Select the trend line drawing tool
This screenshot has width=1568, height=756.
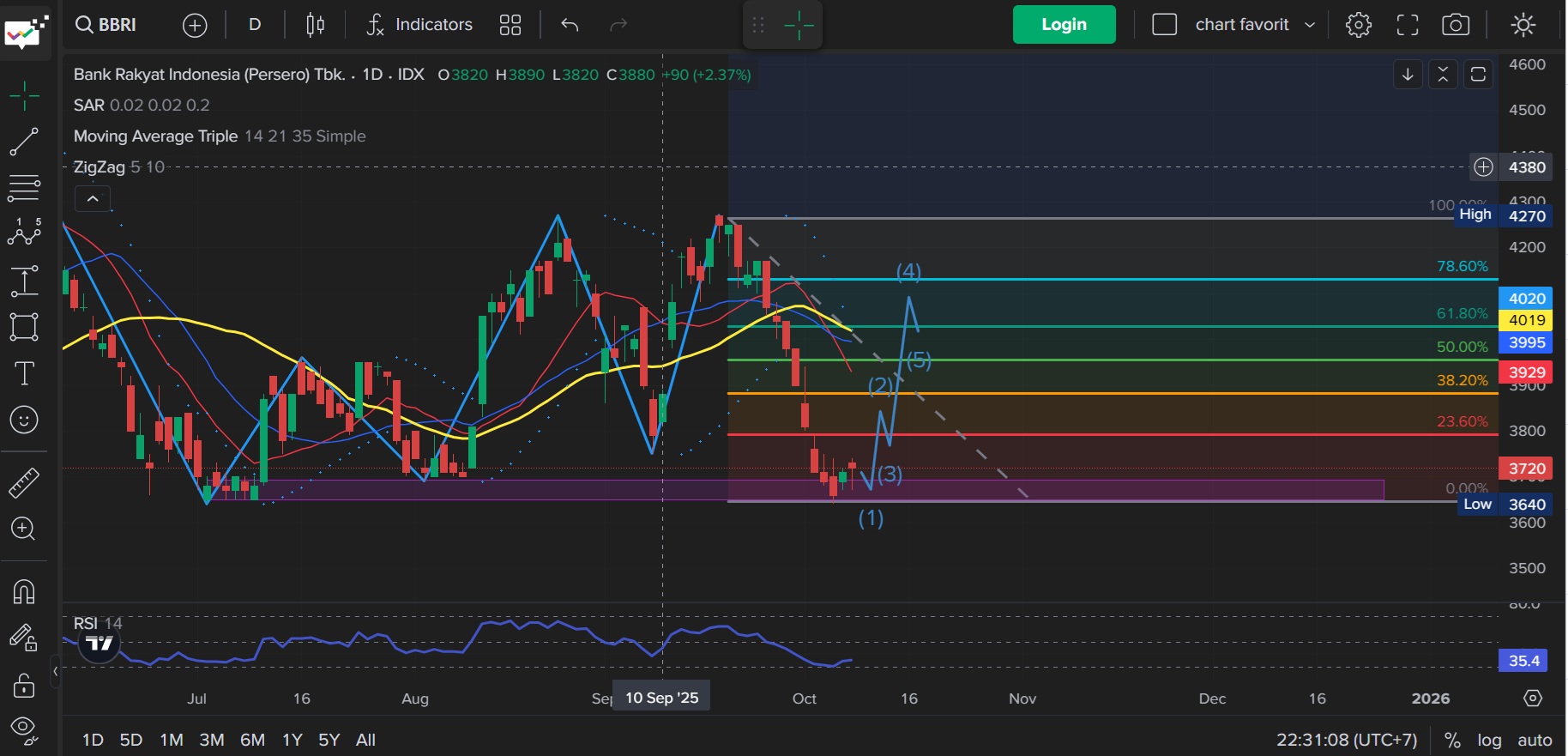[x=24, y=142]
